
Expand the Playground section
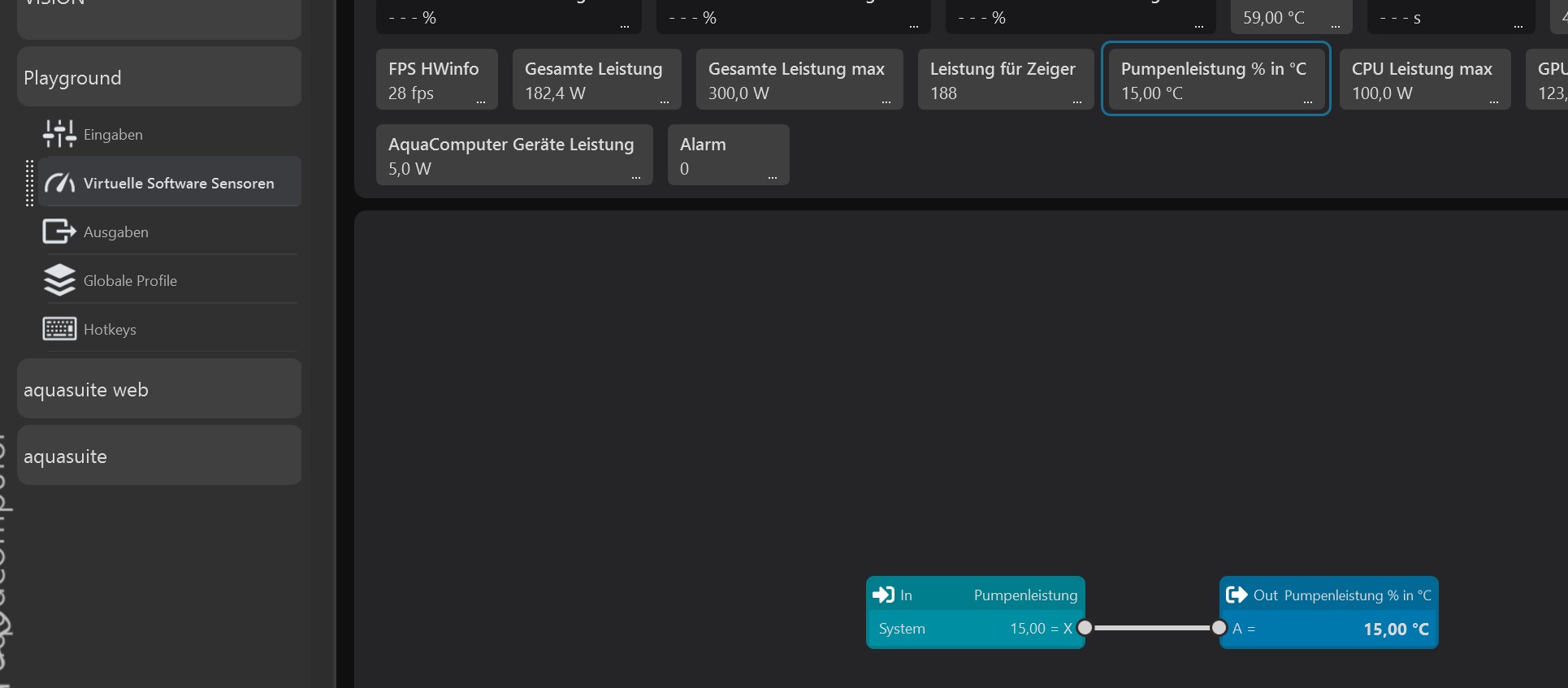(x=159, y=78)
